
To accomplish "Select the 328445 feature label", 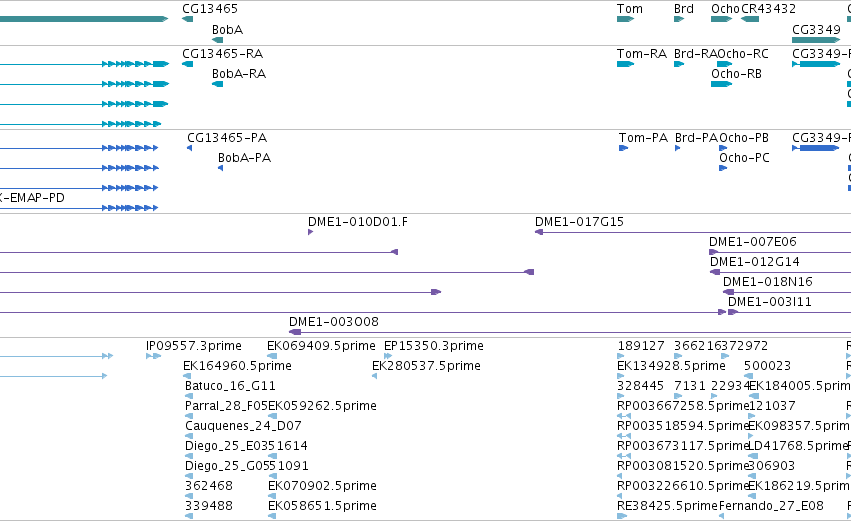I will tap(640, 386).
